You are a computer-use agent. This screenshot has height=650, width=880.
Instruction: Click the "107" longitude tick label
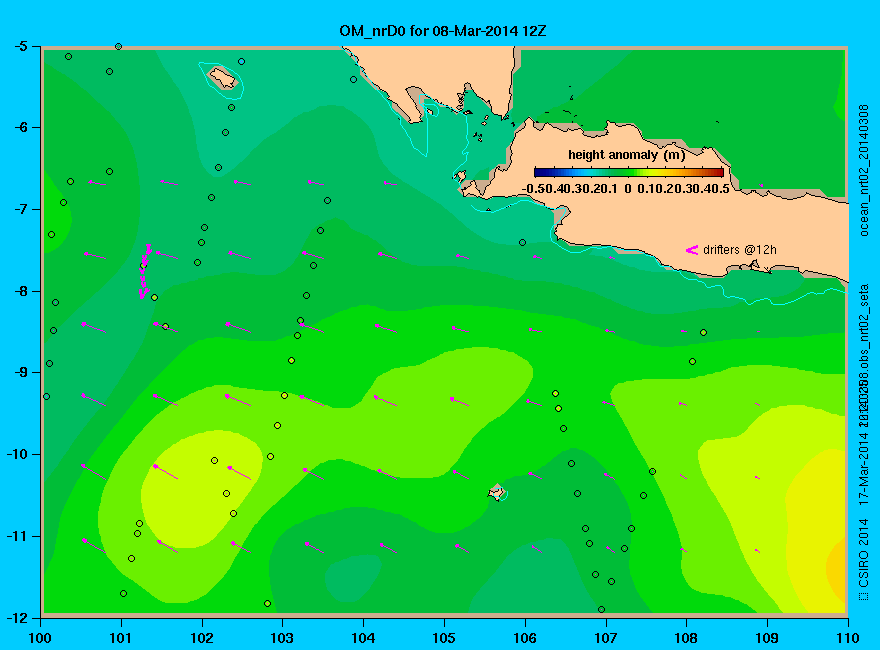pyautogui.click(x=606, y=638)
